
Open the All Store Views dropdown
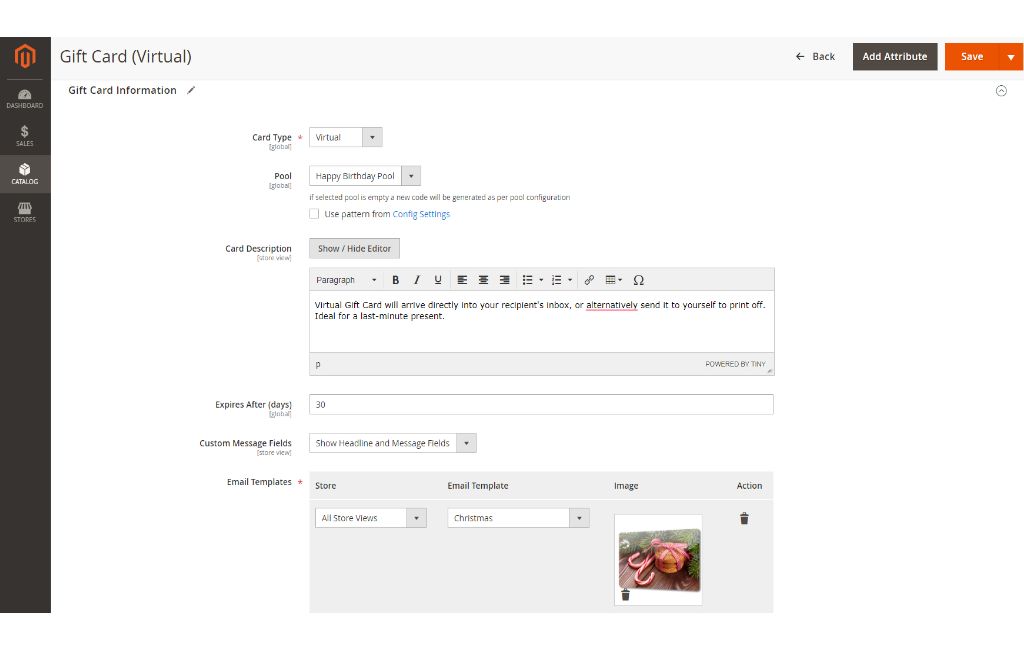(370, 518)
